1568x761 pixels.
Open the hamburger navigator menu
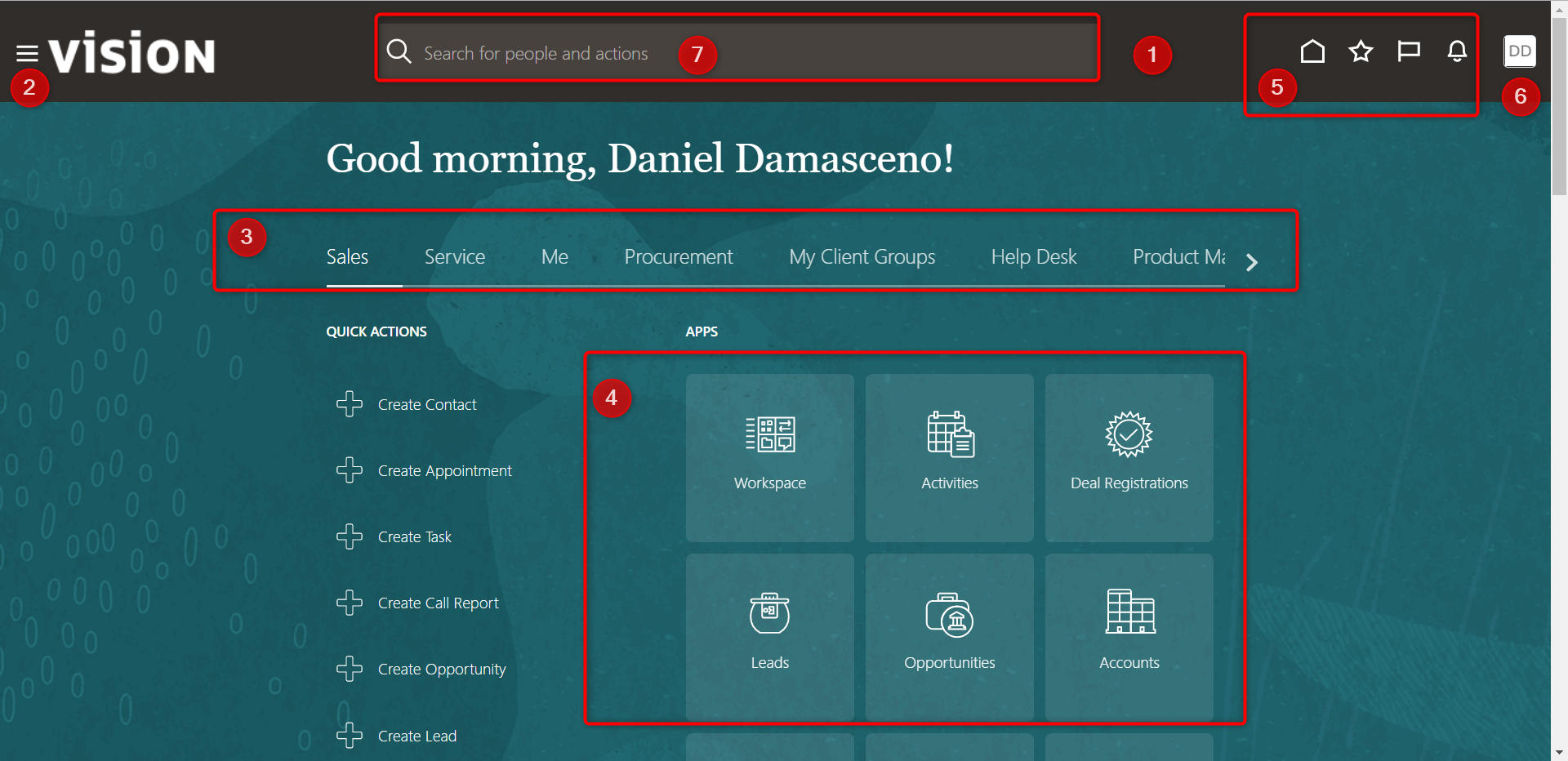click(x=27, y=54)
